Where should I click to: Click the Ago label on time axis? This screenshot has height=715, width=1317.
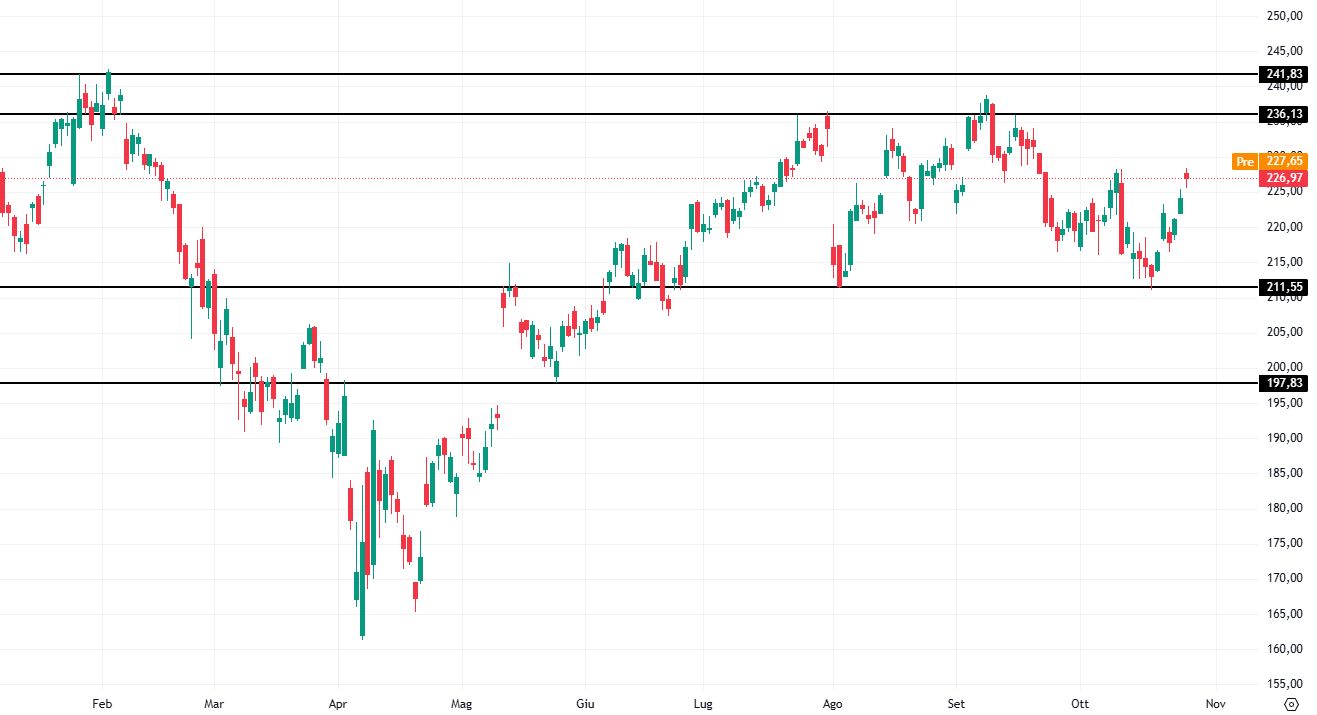click(832, 704)
